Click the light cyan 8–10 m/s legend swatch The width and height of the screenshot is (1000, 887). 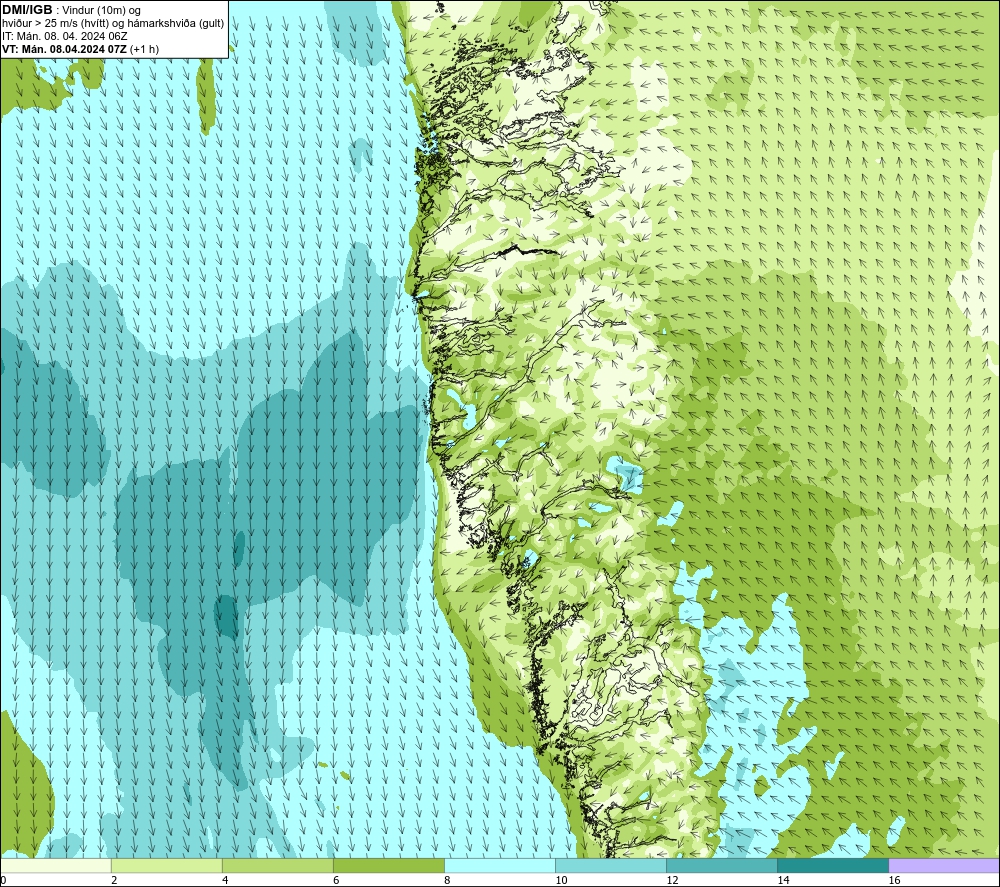tap(500, 865)
